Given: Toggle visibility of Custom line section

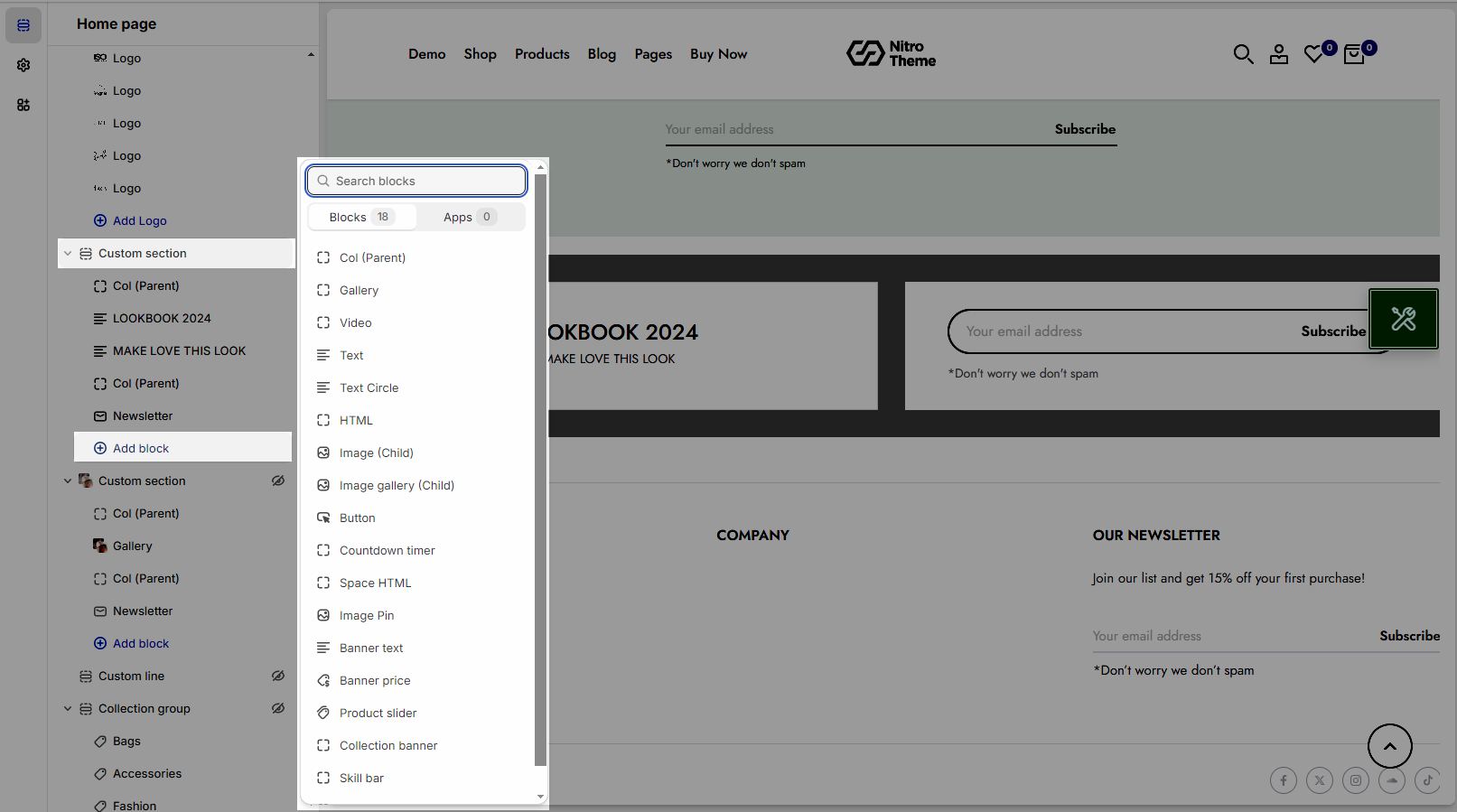Looking at the screenshot, I should [x=278, y=676].
